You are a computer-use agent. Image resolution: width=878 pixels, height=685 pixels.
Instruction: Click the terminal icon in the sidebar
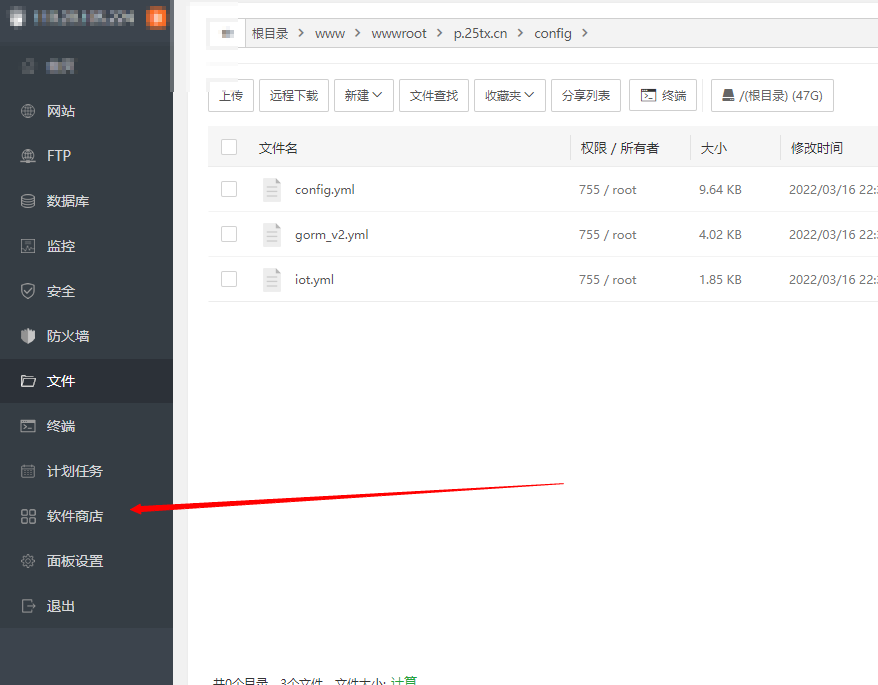pos(28,426)
